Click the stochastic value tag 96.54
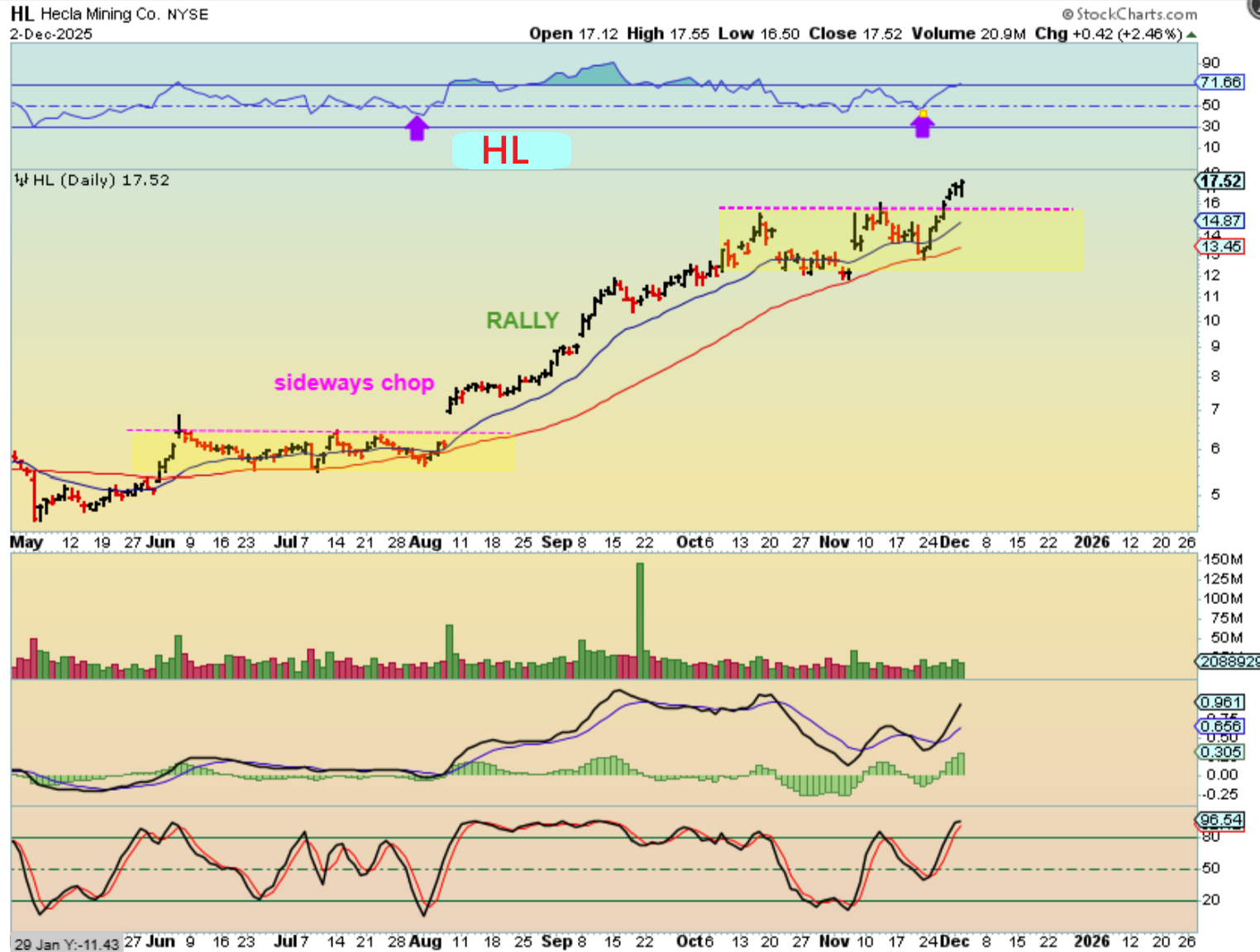This screenshot has width=1260, height=952. click(x=1220, y=821)
